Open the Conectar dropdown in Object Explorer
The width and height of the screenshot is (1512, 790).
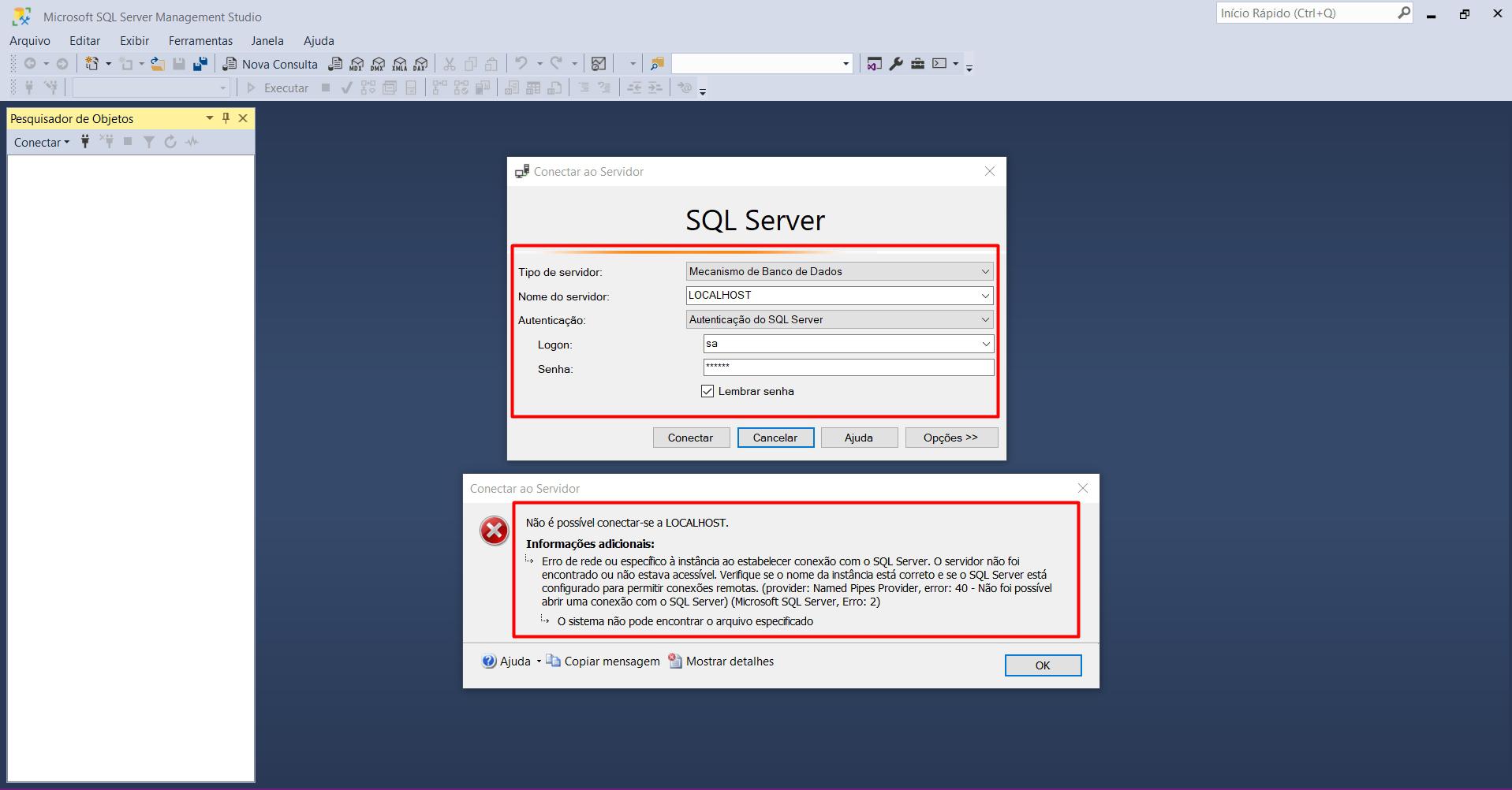pyautogui.click(x=42, y=142)
